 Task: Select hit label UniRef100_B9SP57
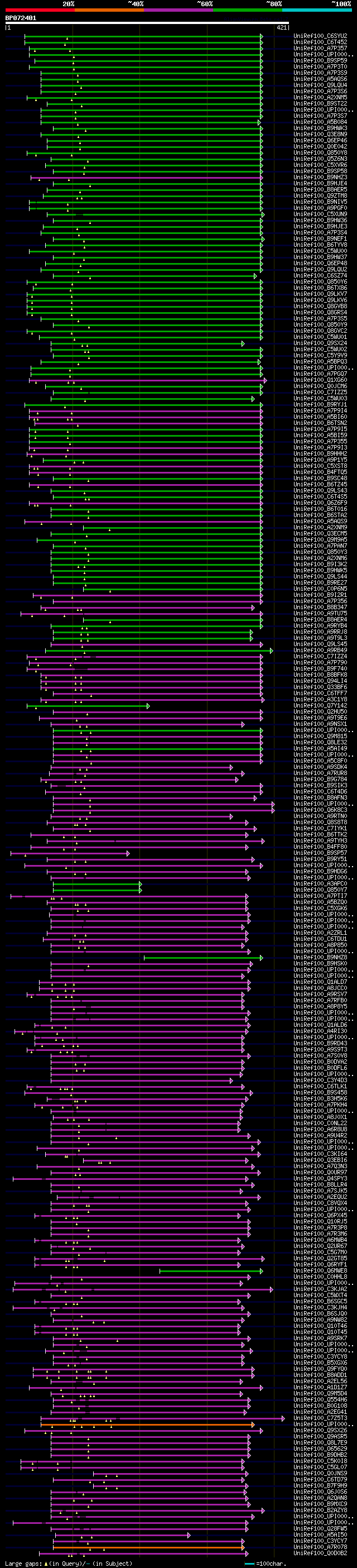[x=321, y=853]
